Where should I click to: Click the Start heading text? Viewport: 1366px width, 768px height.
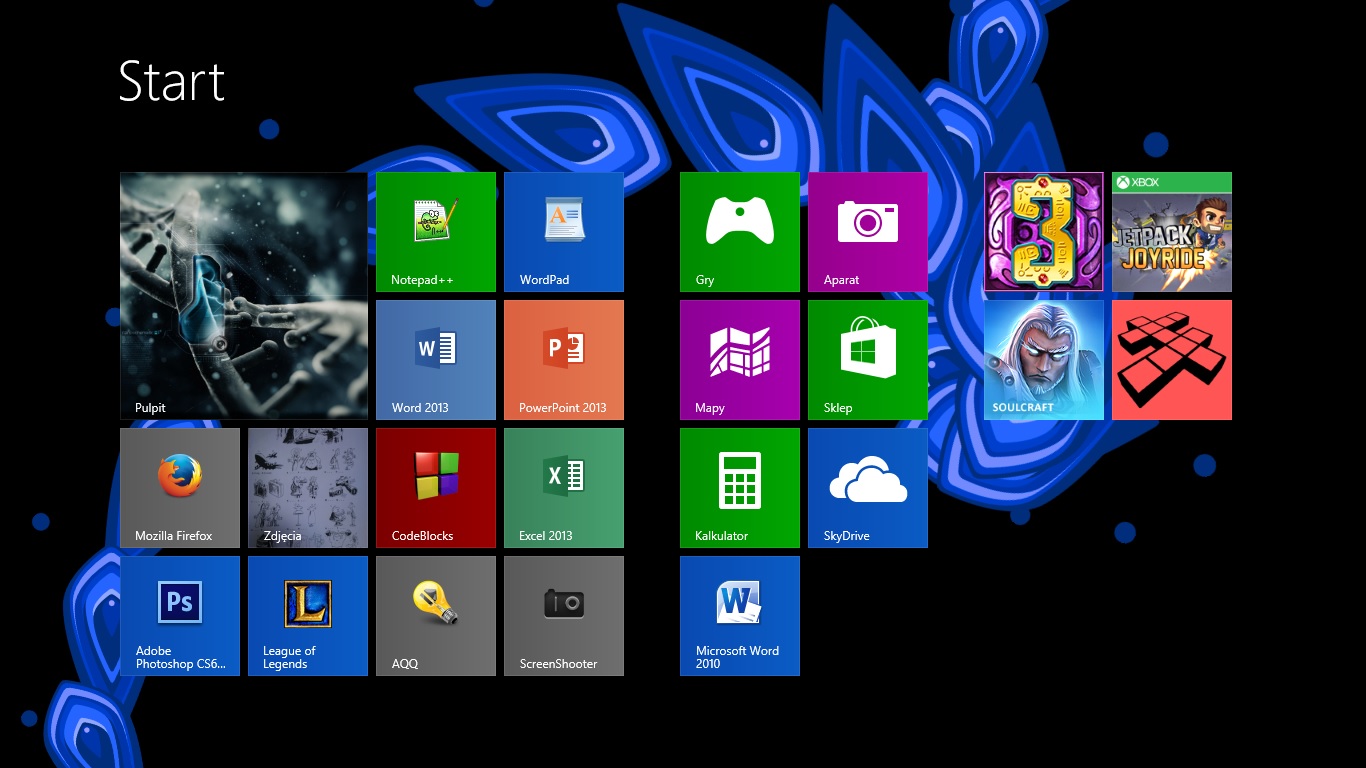point(172,81)
